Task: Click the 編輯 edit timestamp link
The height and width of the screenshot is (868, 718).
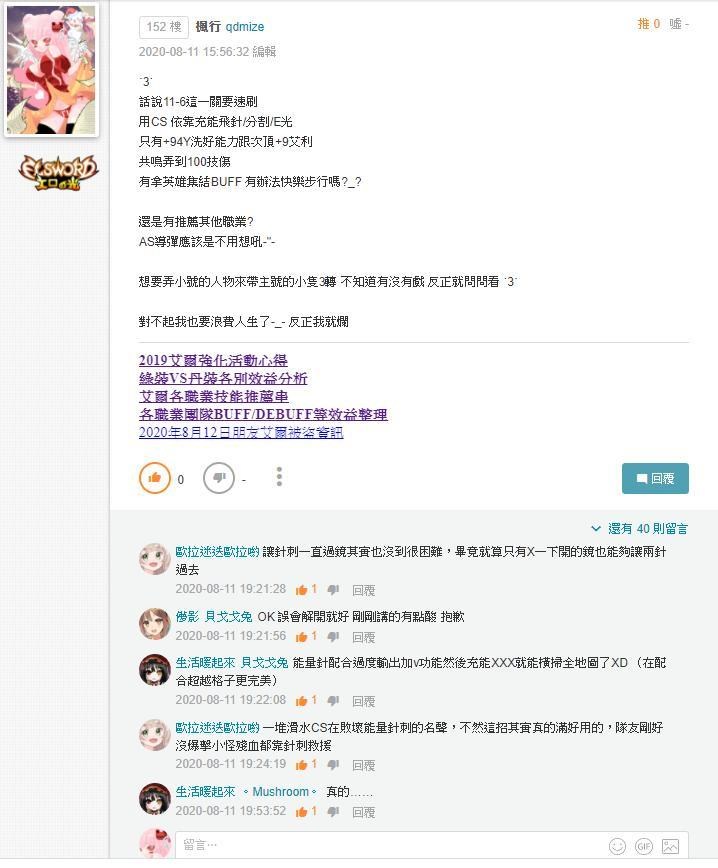Action: tap(264, 51)
